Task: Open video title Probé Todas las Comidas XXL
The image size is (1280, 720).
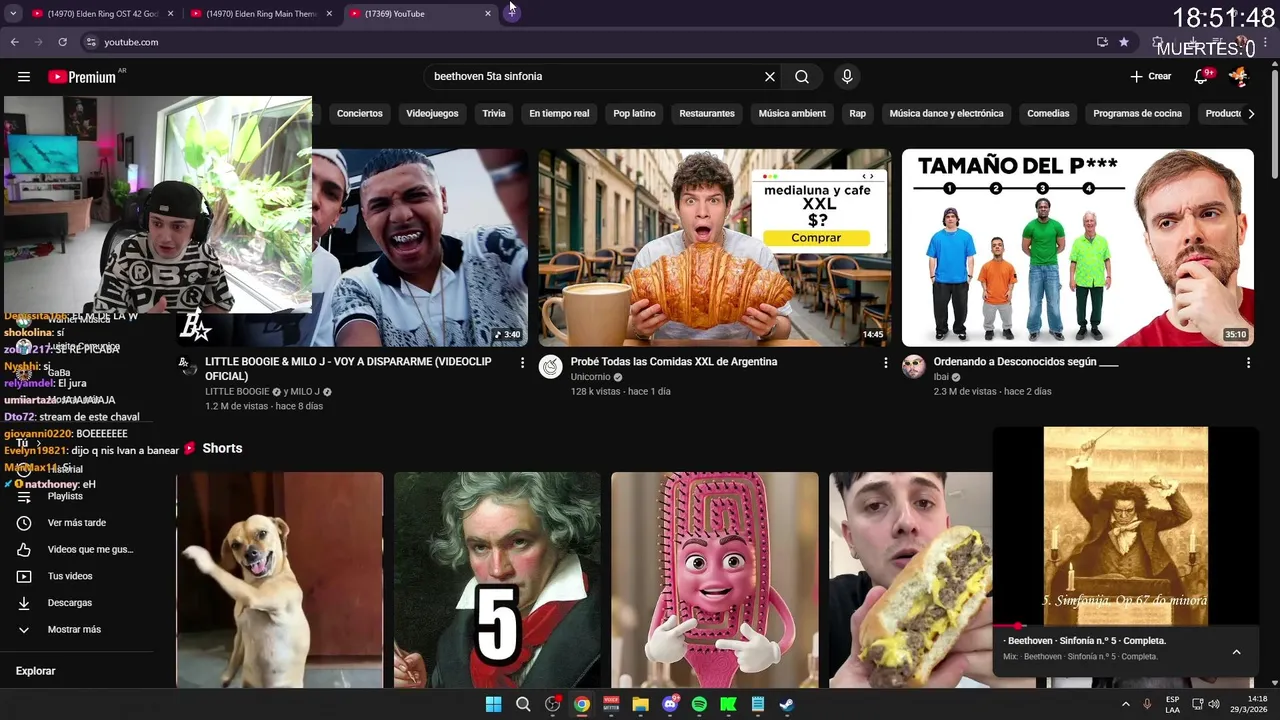Action: click(x=674, y=362)
